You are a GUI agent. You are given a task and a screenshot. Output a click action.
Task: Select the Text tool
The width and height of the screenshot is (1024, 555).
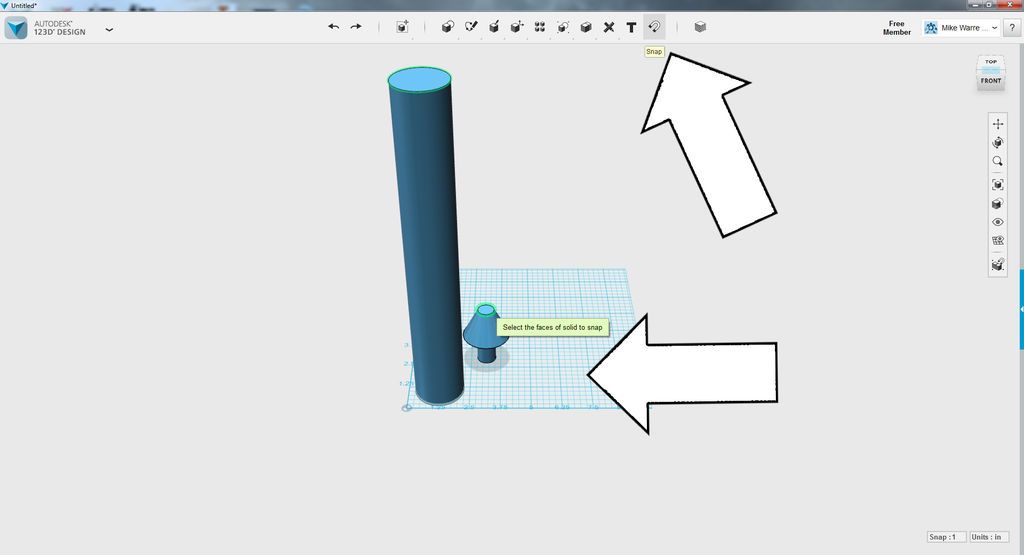631,27
